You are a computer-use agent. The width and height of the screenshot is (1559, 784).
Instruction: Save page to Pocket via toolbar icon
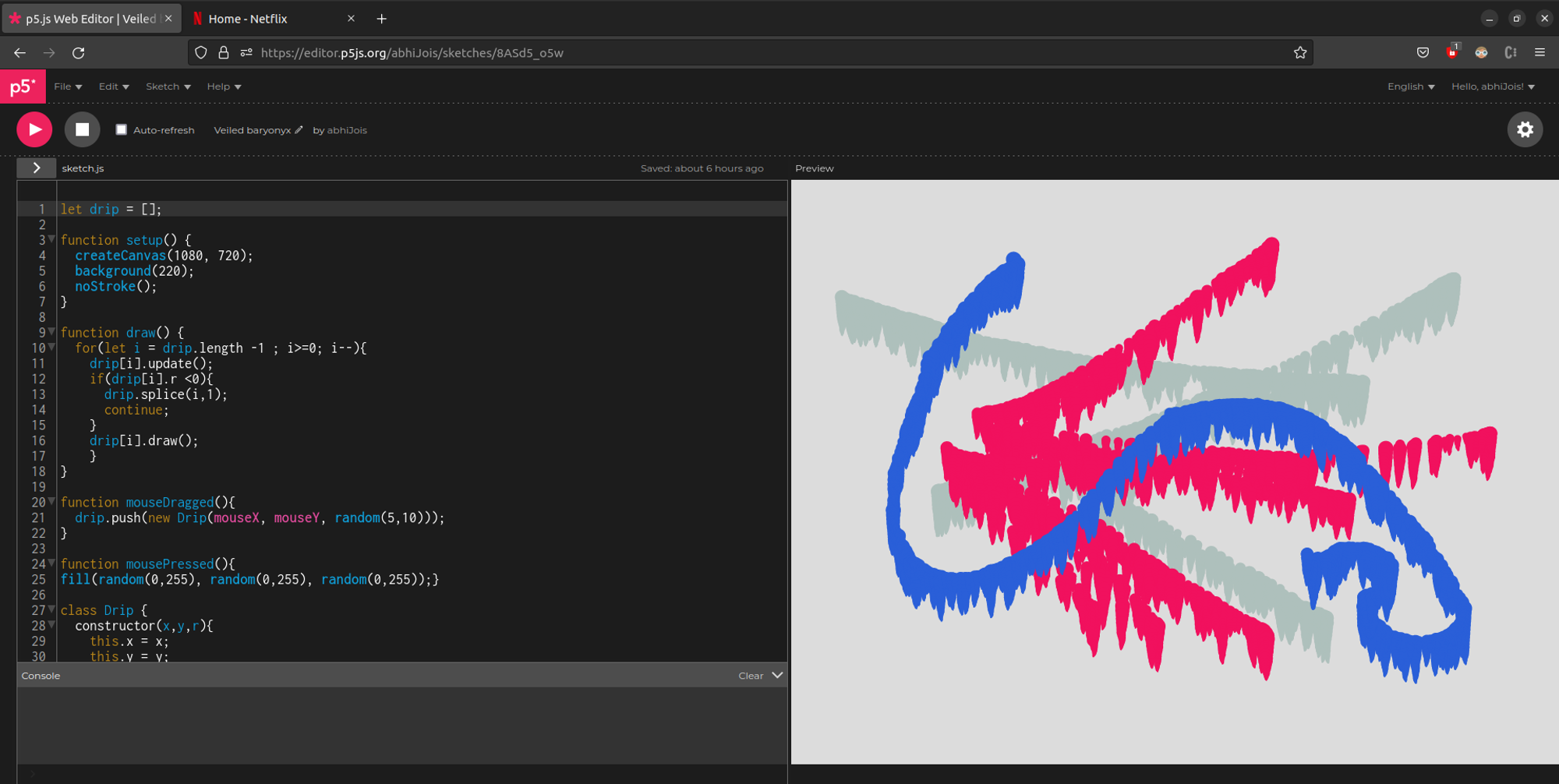pyautogui.click(x=1422, y=52)
